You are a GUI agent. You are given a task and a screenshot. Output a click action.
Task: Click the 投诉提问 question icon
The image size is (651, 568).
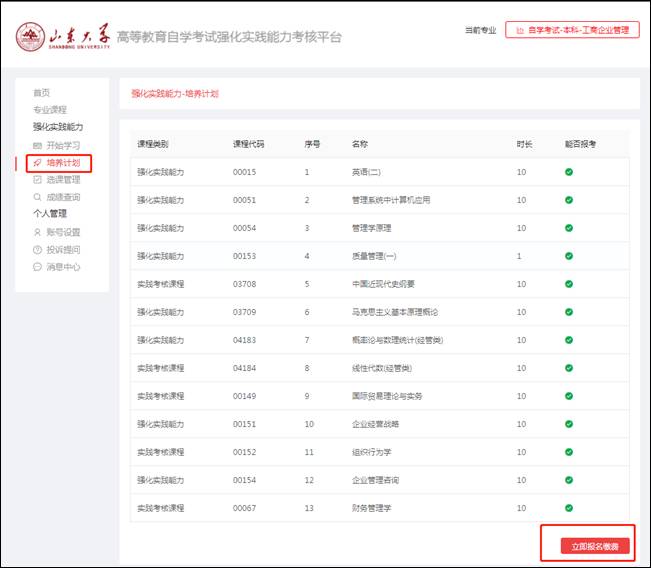38,250
